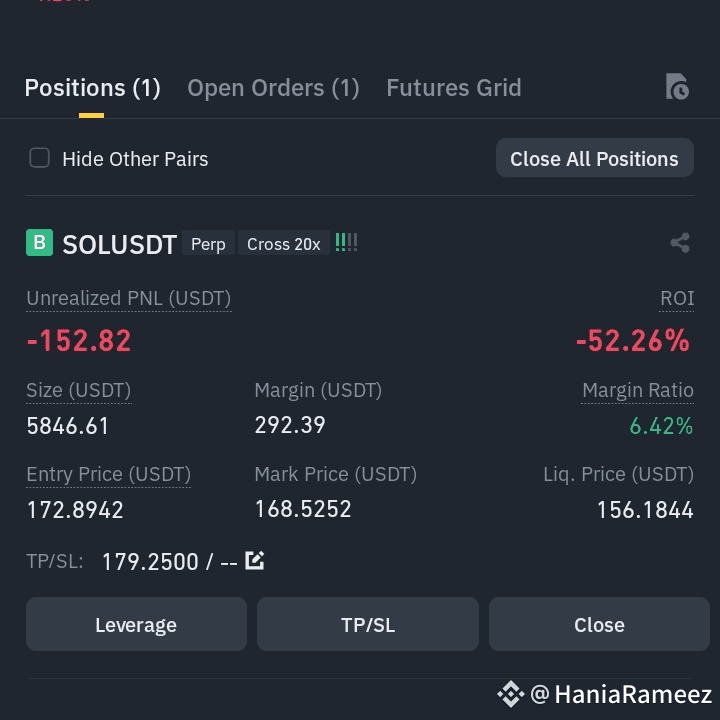
Task: Tap the risk level exclamation indicator
Action: 346,242
